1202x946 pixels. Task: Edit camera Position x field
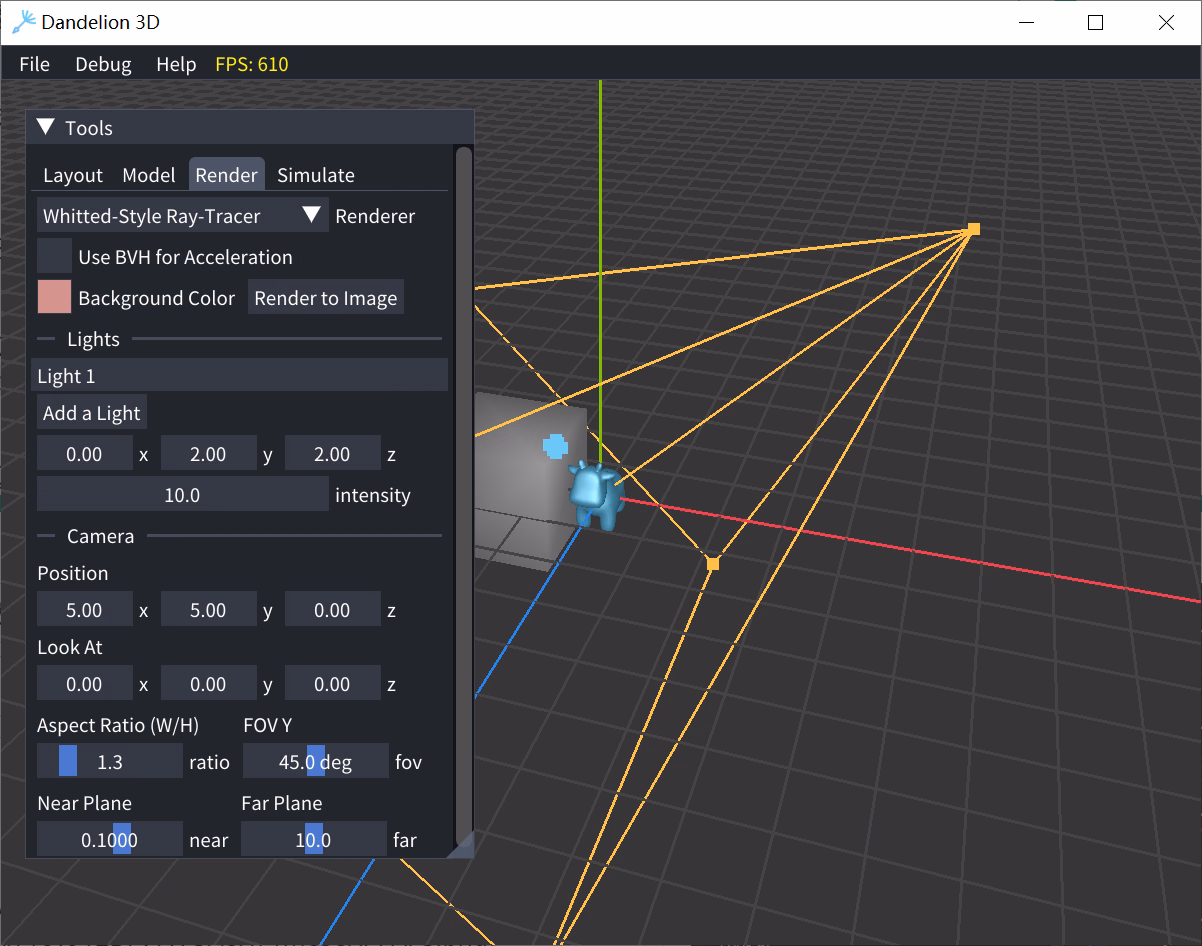coord(84,610)
